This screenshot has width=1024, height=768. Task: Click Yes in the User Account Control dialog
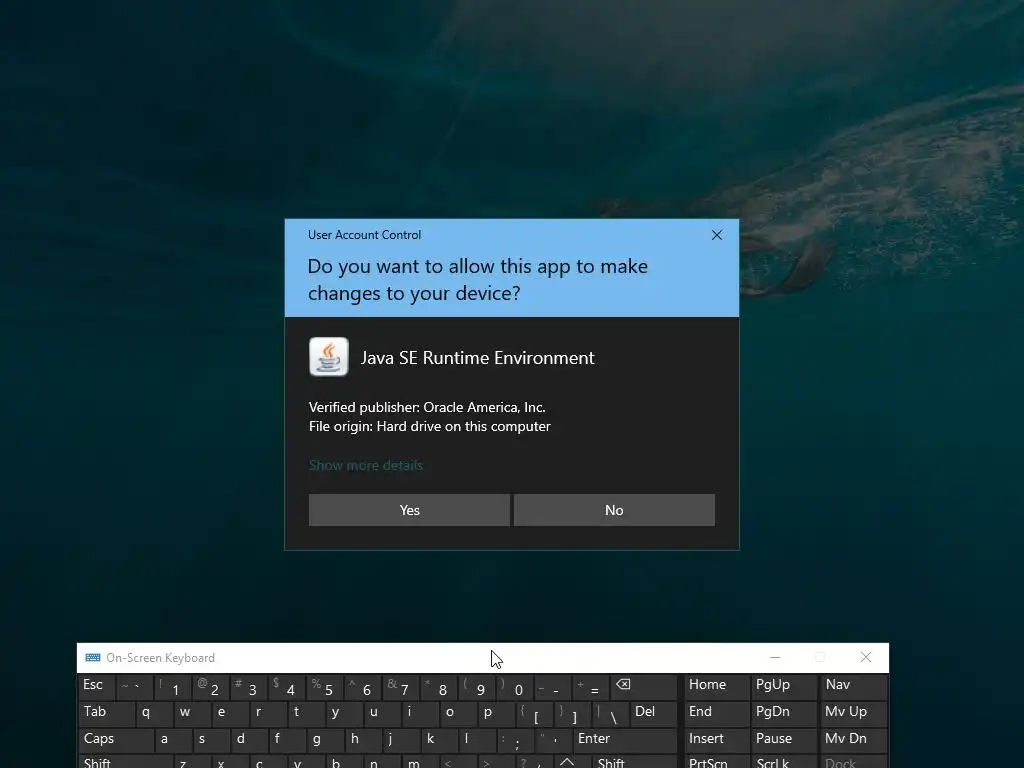(409, 510)
